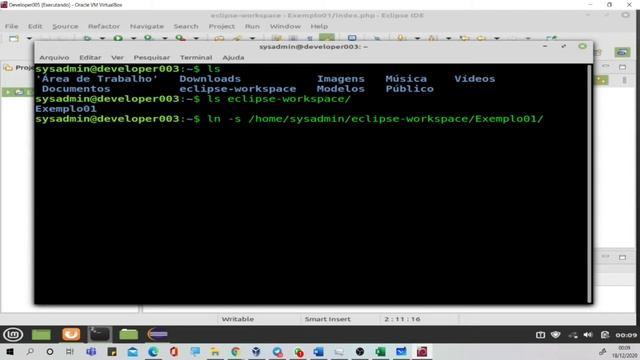Click 'Exemplo01' output line in terminal
Image resolution: width=640 pixels, height=360 pixels.
[x=66, y=109]
